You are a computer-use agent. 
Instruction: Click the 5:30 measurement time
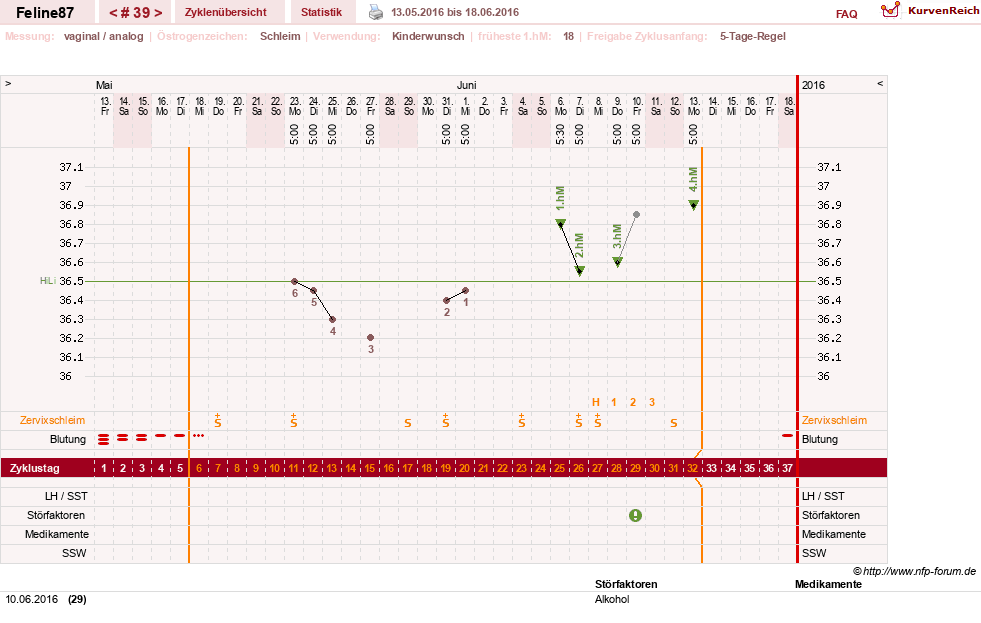[560, 134]
